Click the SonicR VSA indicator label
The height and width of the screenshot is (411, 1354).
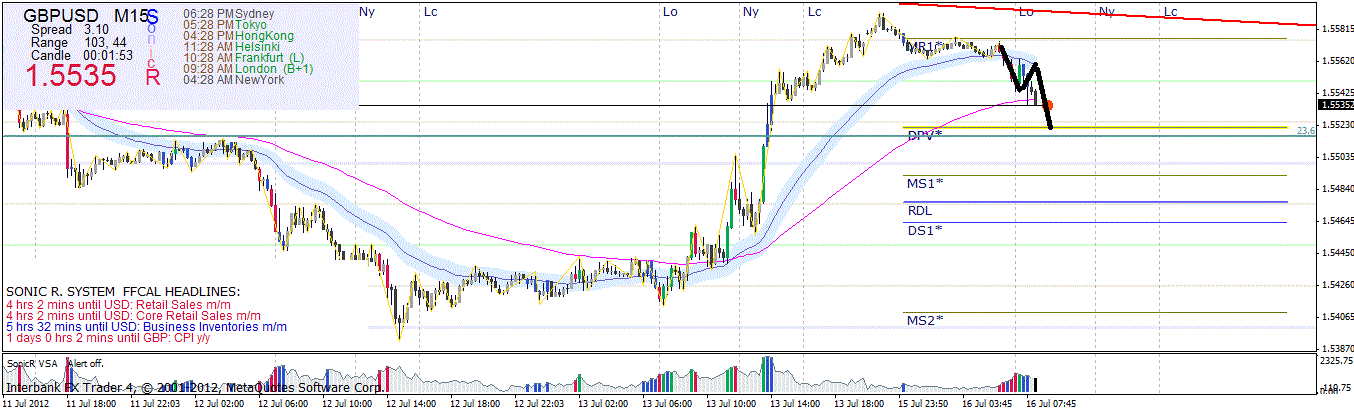point(31,364)
